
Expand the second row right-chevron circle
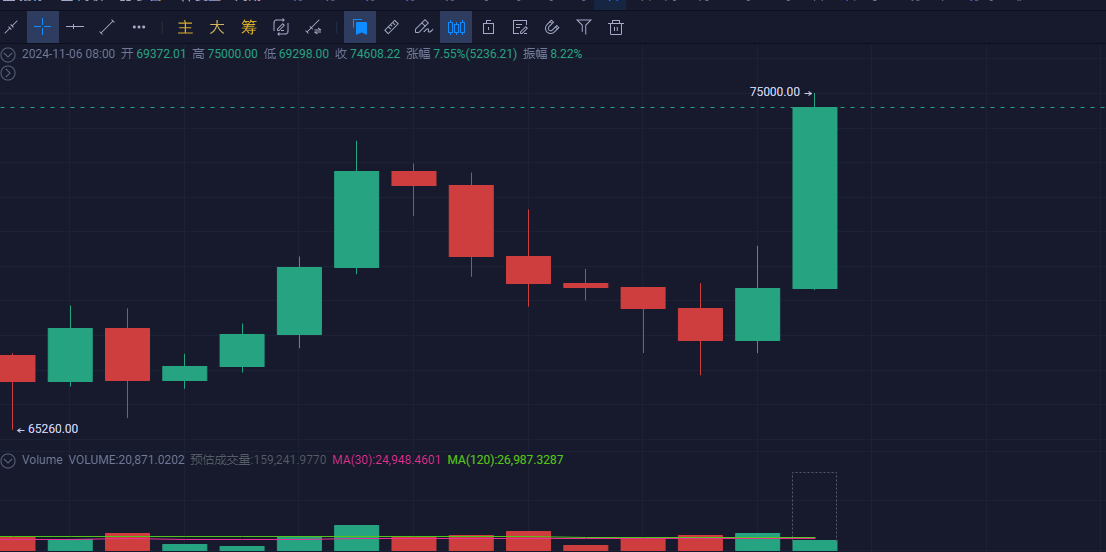pos(8,73)
